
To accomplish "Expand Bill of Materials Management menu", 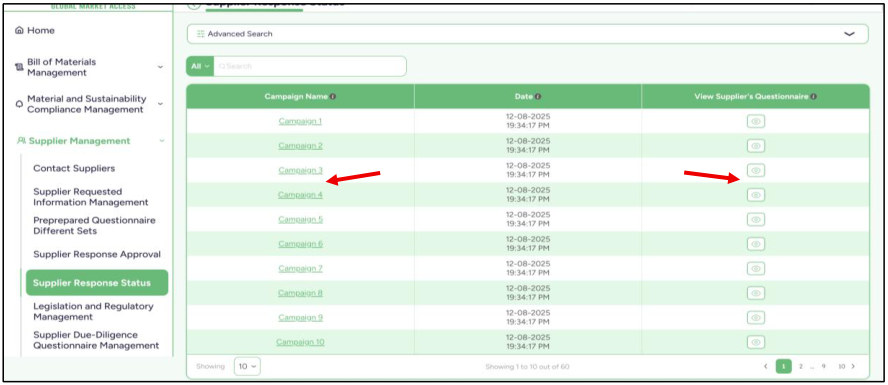I will [160, 67].
